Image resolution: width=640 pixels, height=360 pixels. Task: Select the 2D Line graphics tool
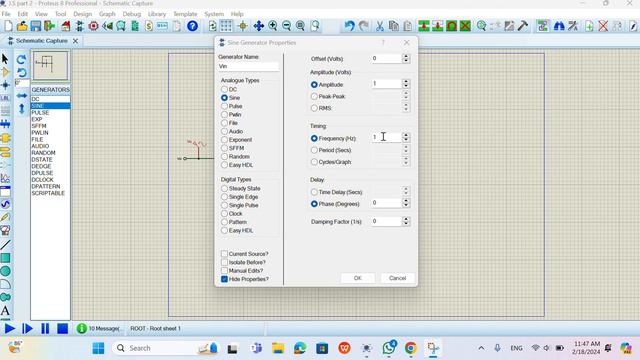click(x=5, y=245)
